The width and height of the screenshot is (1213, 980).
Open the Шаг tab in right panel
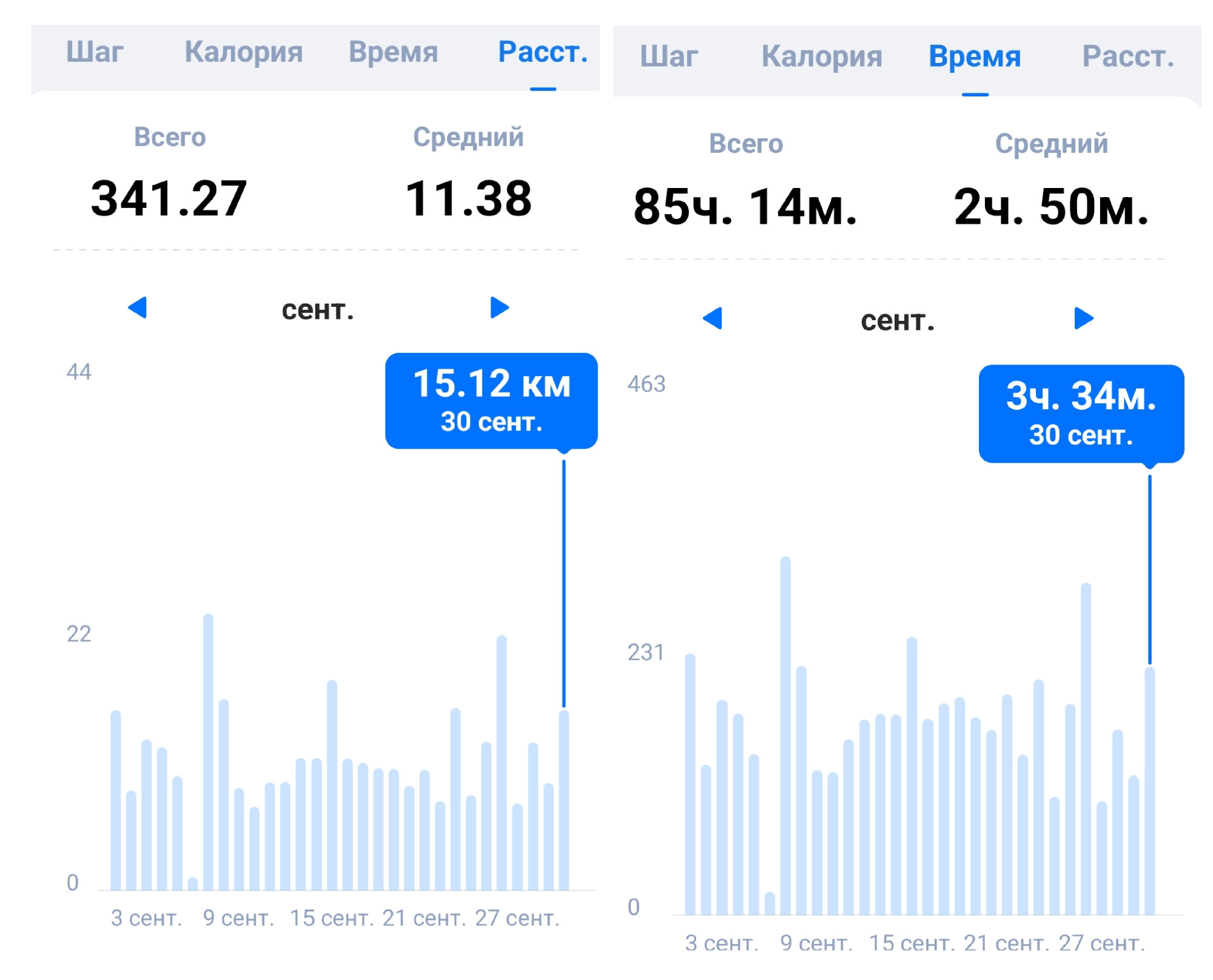669,56
